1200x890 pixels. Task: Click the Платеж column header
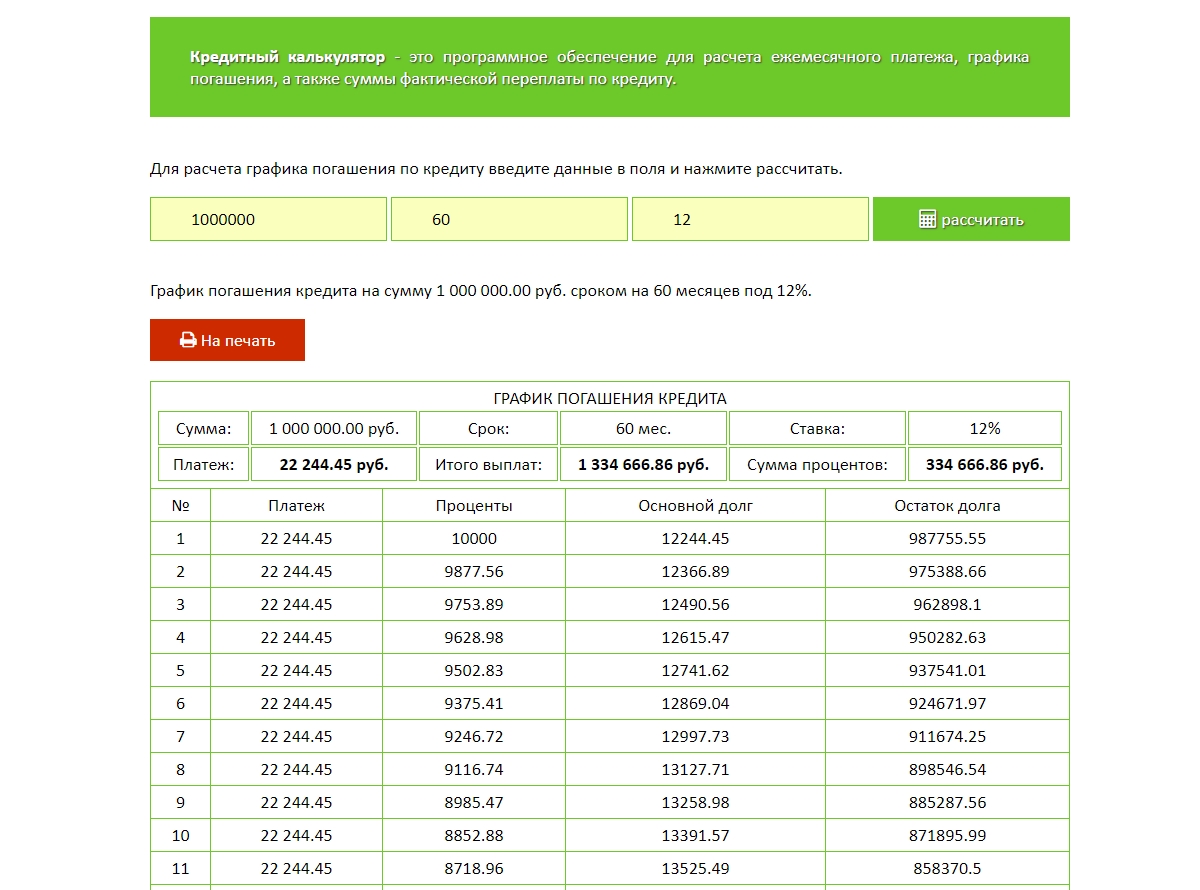pyautogui.click(x=296, y=506)
